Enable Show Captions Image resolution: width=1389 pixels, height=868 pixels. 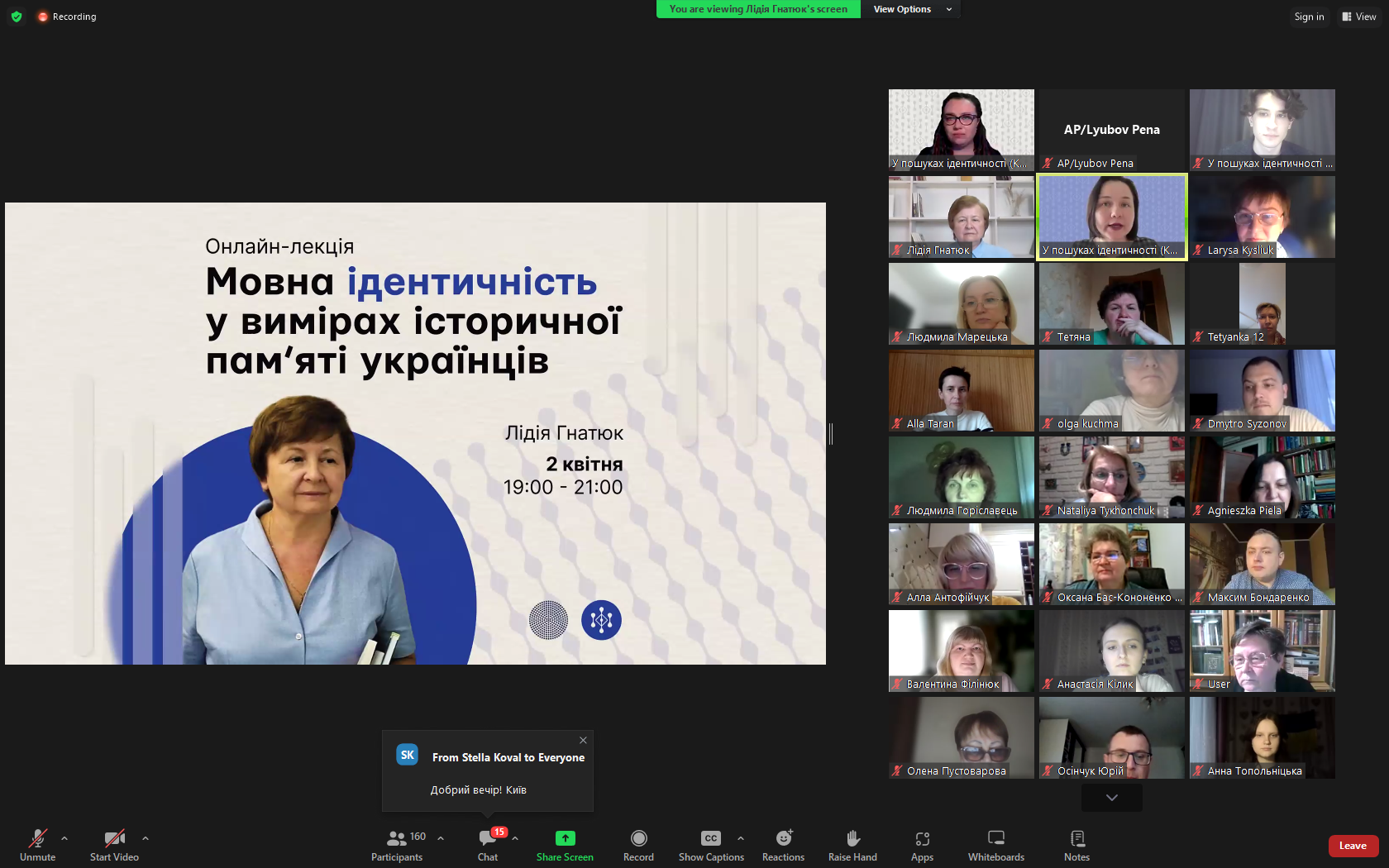(711, 844)
